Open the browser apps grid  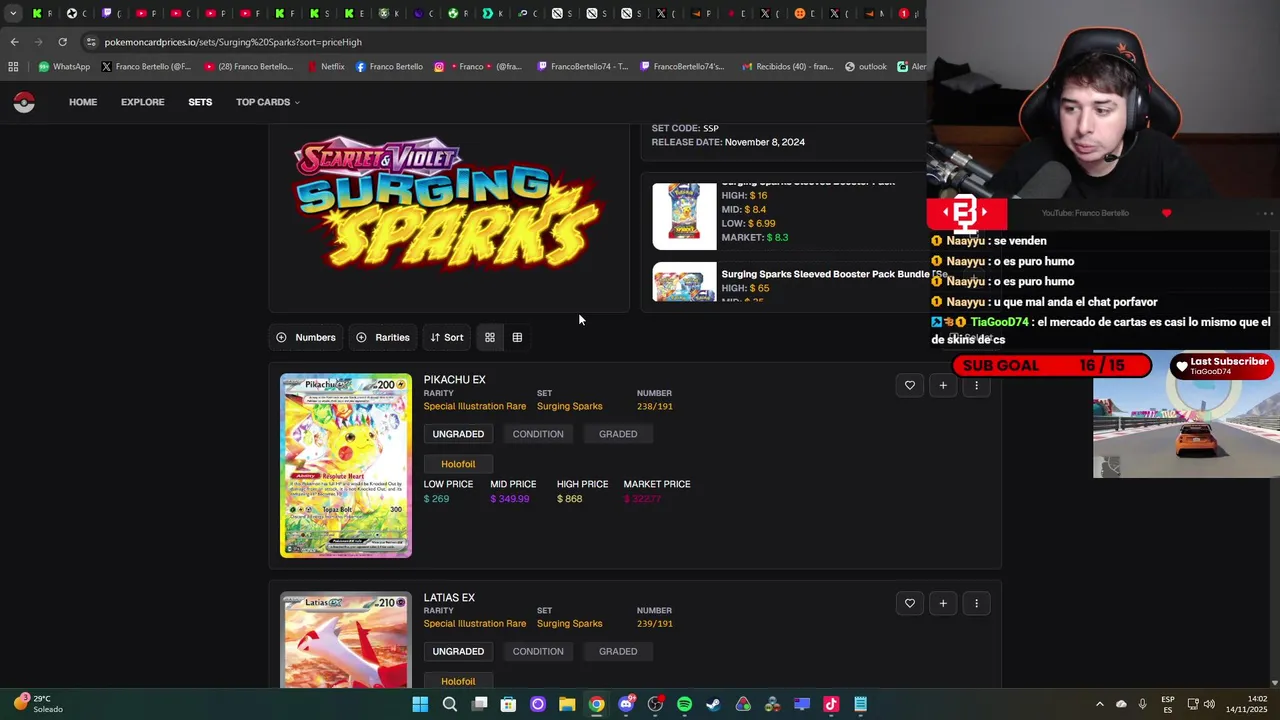click(x=13, y=67)
